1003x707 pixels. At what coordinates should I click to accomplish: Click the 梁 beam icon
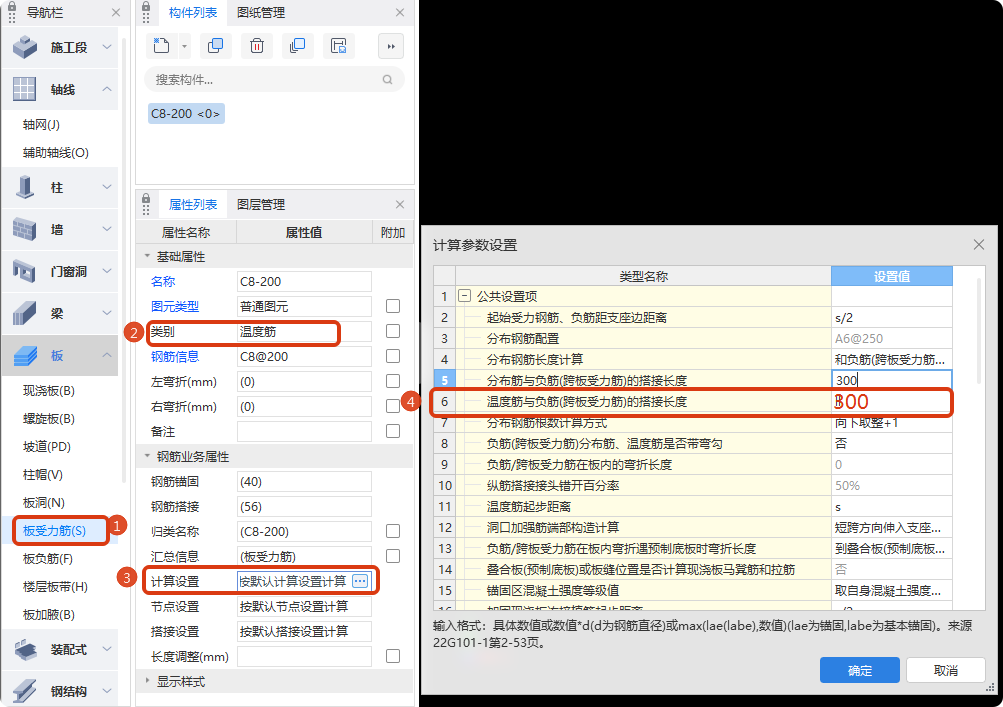(x=24, y=314)
